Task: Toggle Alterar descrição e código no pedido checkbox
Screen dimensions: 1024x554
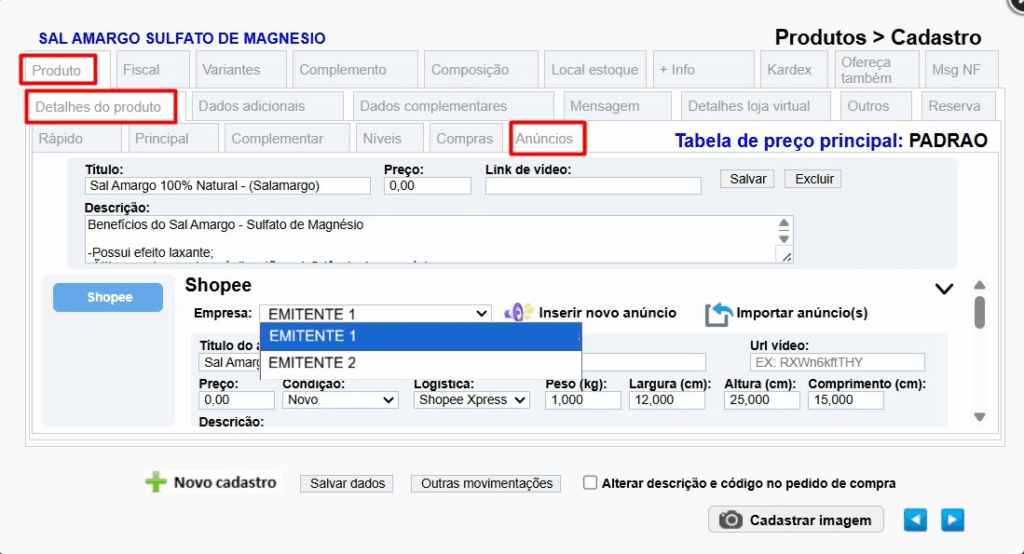Action: point(590,483)
